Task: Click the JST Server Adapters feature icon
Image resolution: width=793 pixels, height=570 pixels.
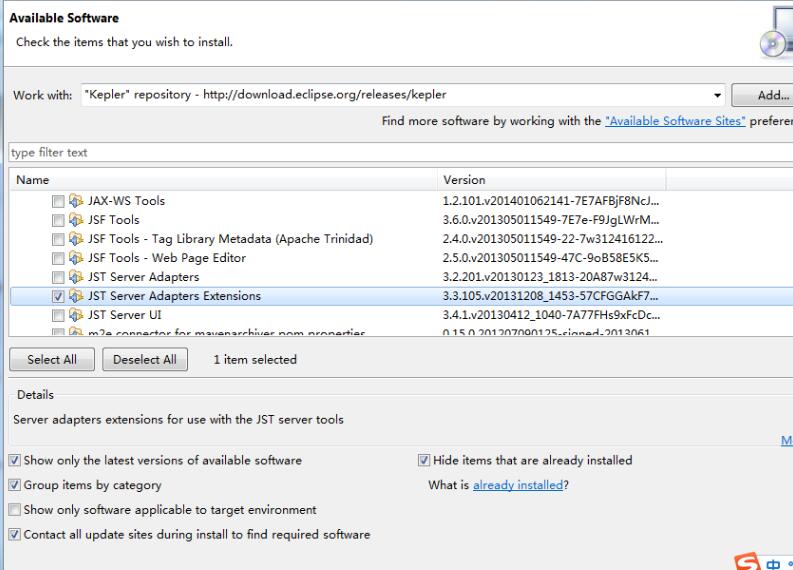Action: tap(76, 277)
